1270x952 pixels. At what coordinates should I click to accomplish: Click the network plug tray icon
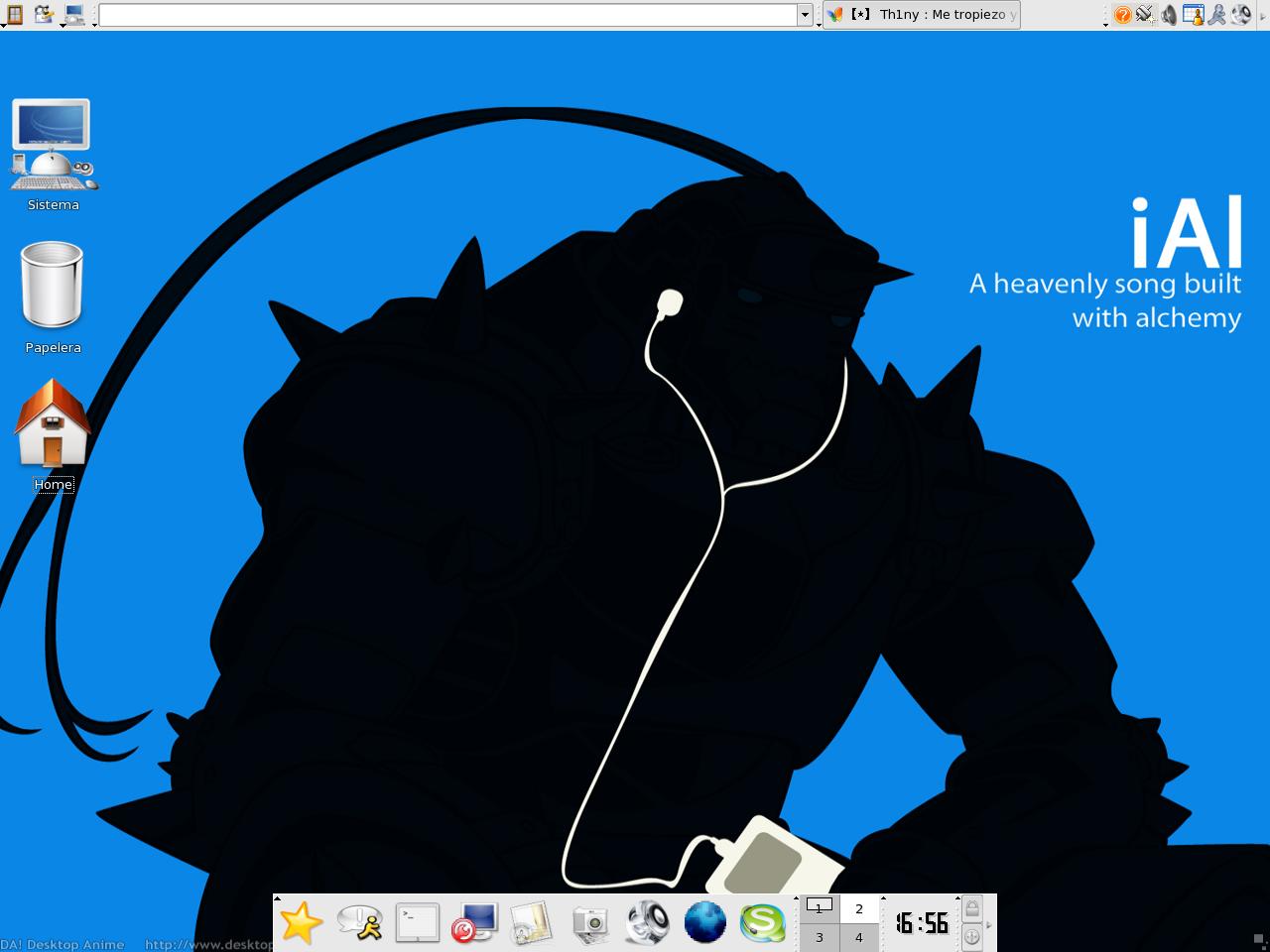click(x=1145, y=14)
